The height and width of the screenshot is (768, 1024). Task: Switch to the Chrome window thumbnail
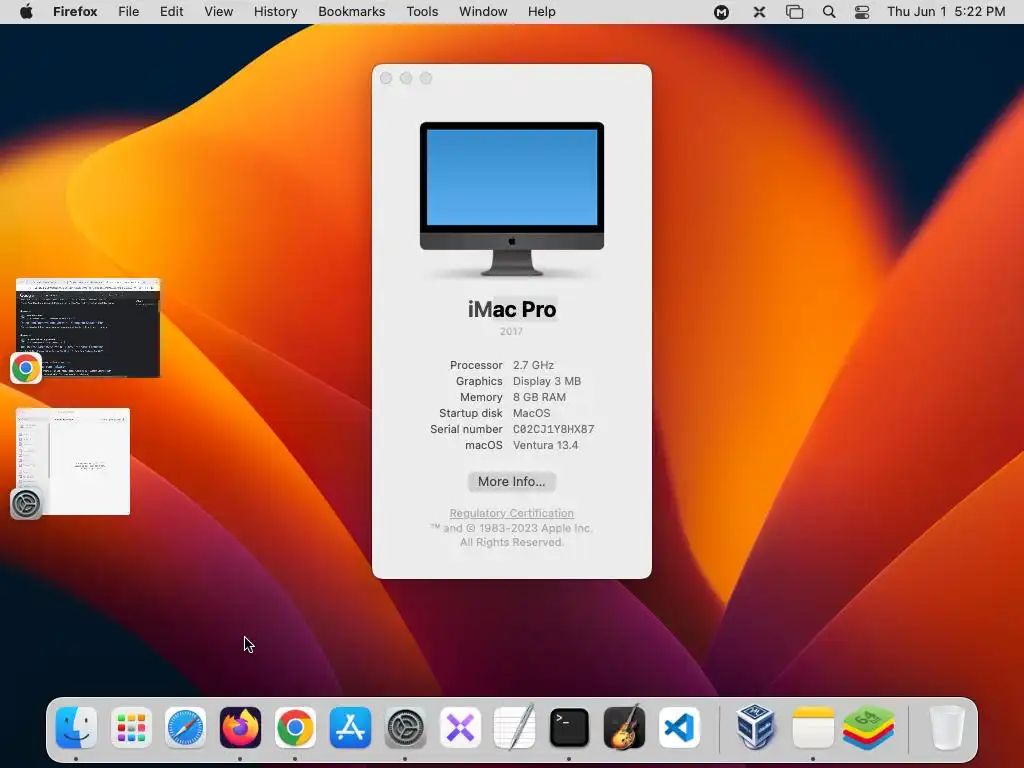click(88, 328)
